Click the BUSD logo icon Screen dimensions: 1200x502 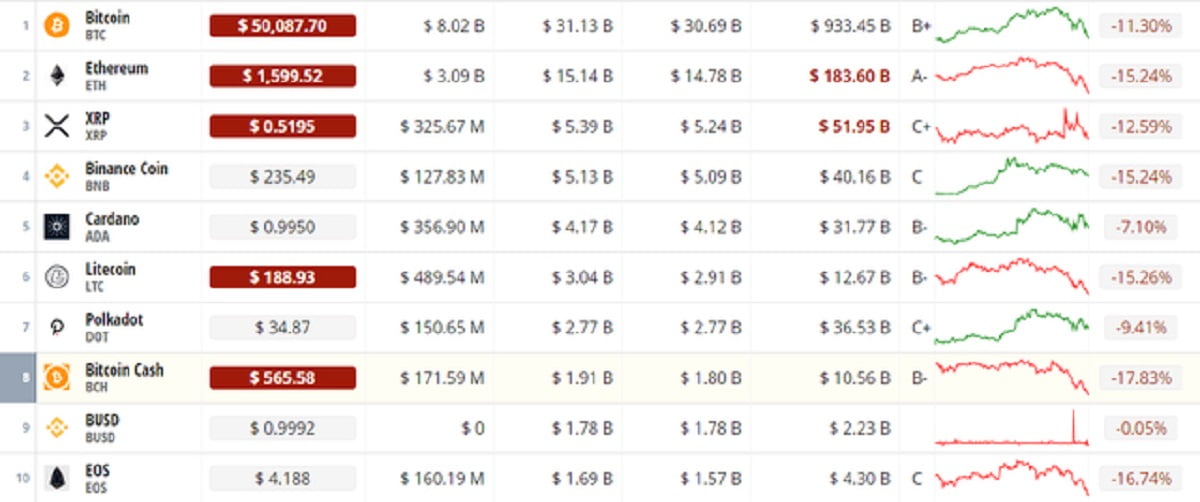[x=57, y=428]
